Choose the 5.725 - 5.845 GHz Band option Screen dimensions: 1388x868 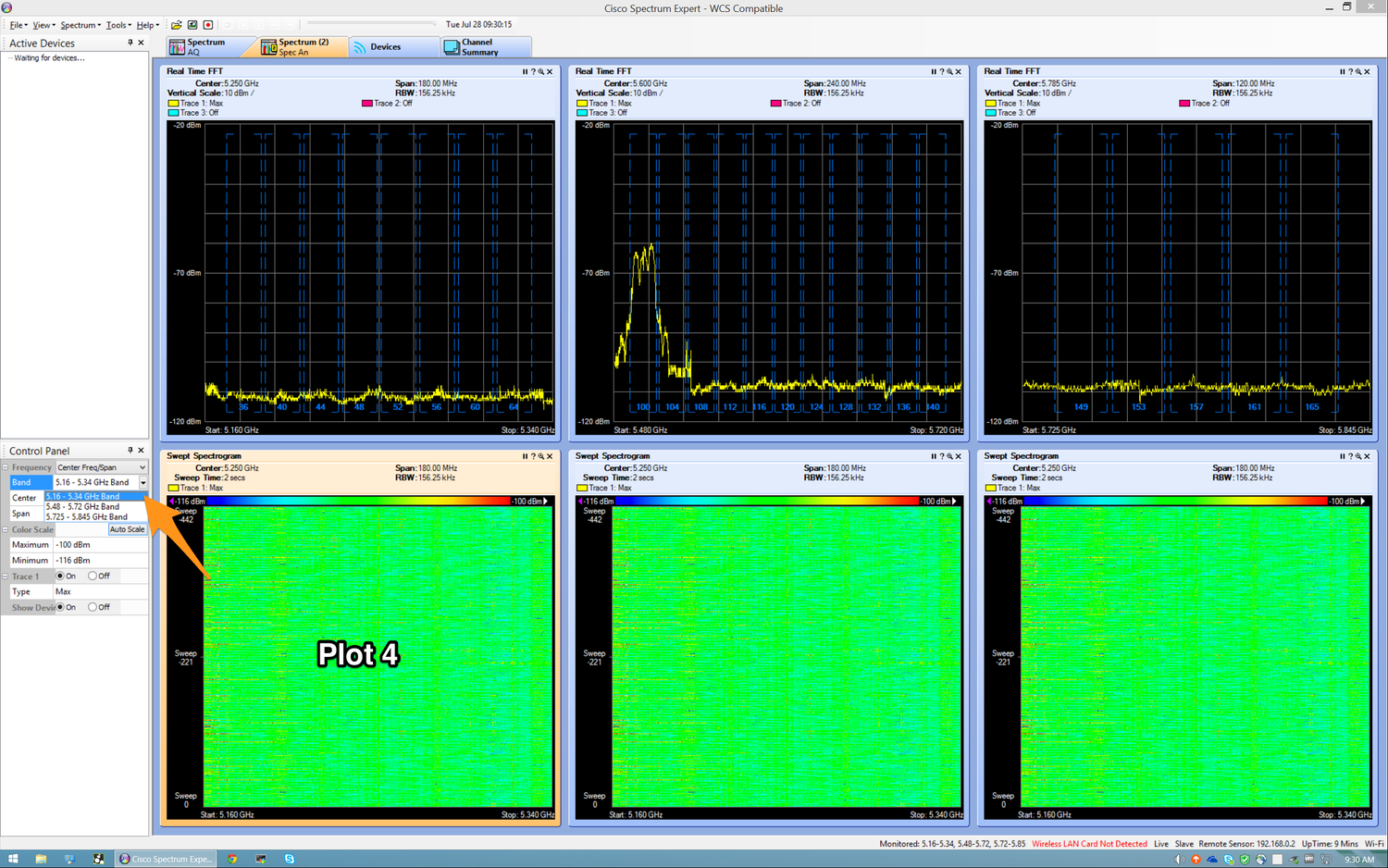[x=95, y=517]
